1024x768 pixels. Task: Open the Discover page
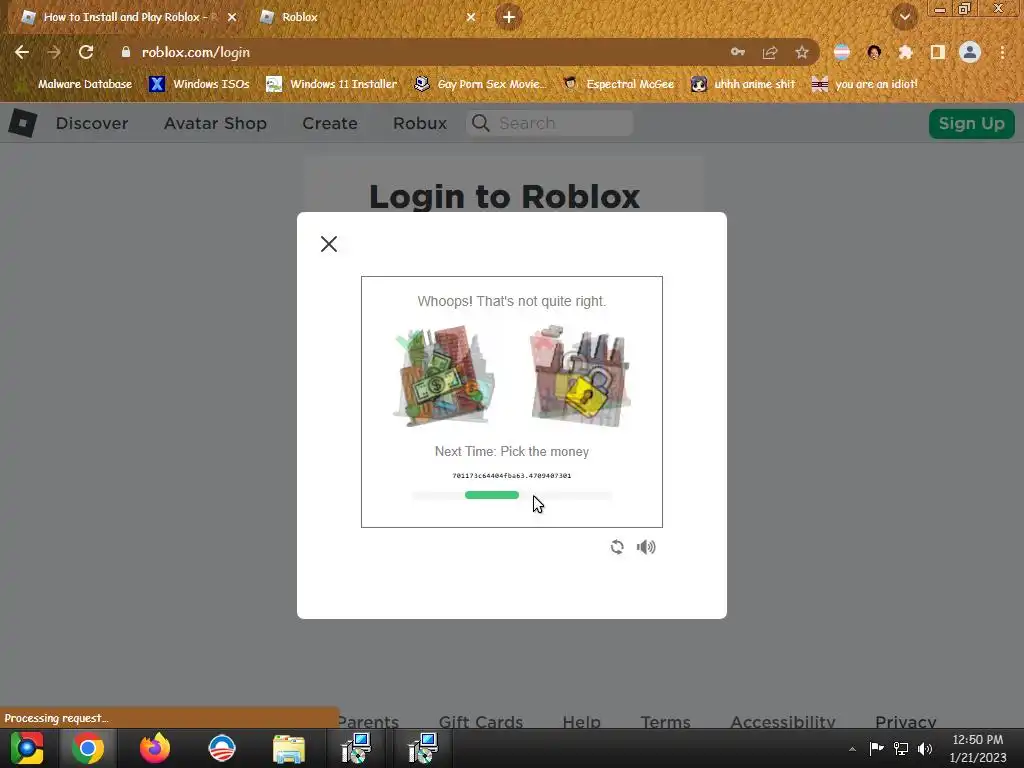point(92,123)
